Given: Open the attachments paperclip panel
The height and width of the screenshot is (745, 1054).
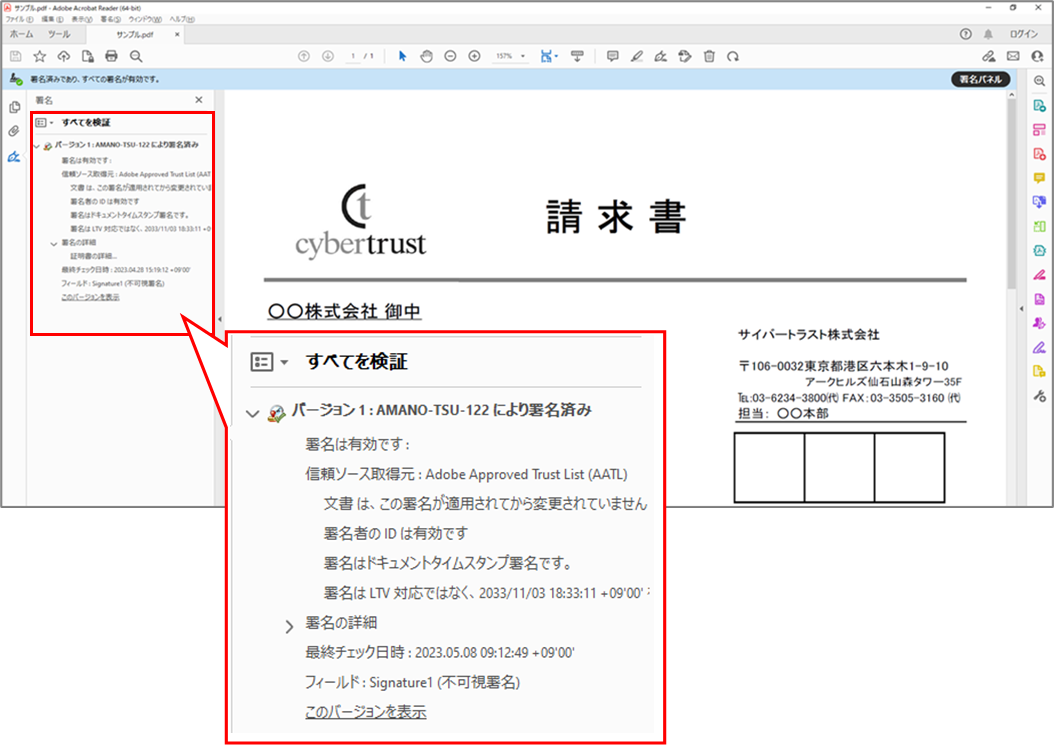Looking at the screenshot, I should click(14, 132).
